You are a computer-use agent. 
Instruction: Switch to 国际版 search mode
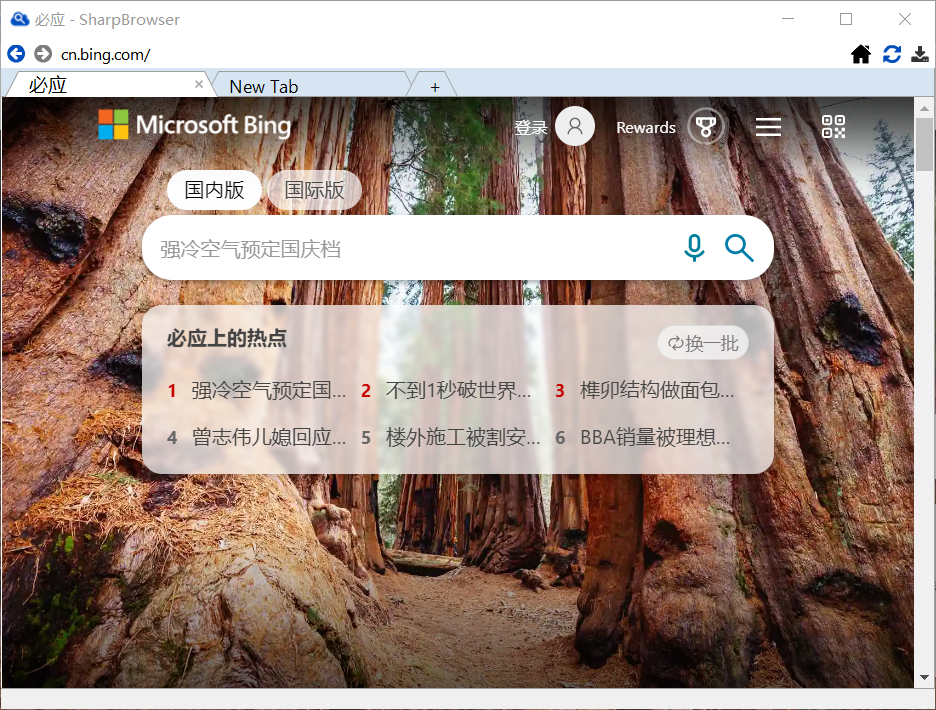(x=314, y=190)
